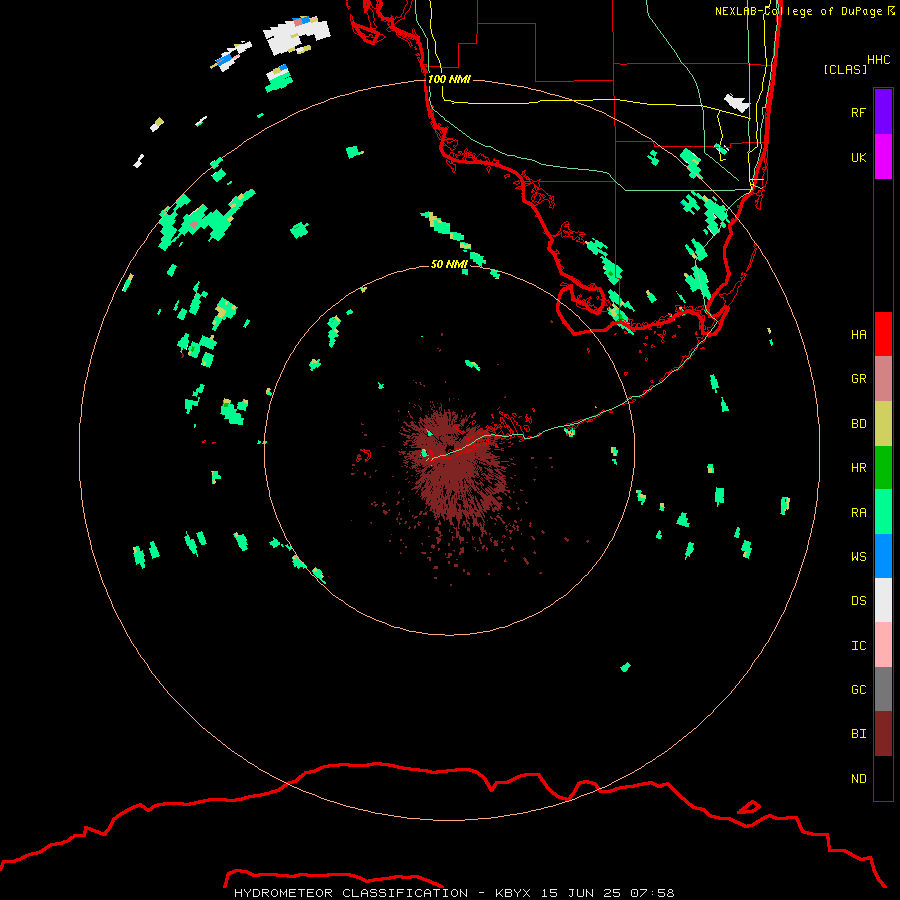The height and width of the screenshot is (900, 900).
Task: Select the BD yellow legend swatch
Action: [x=883, y=424]
